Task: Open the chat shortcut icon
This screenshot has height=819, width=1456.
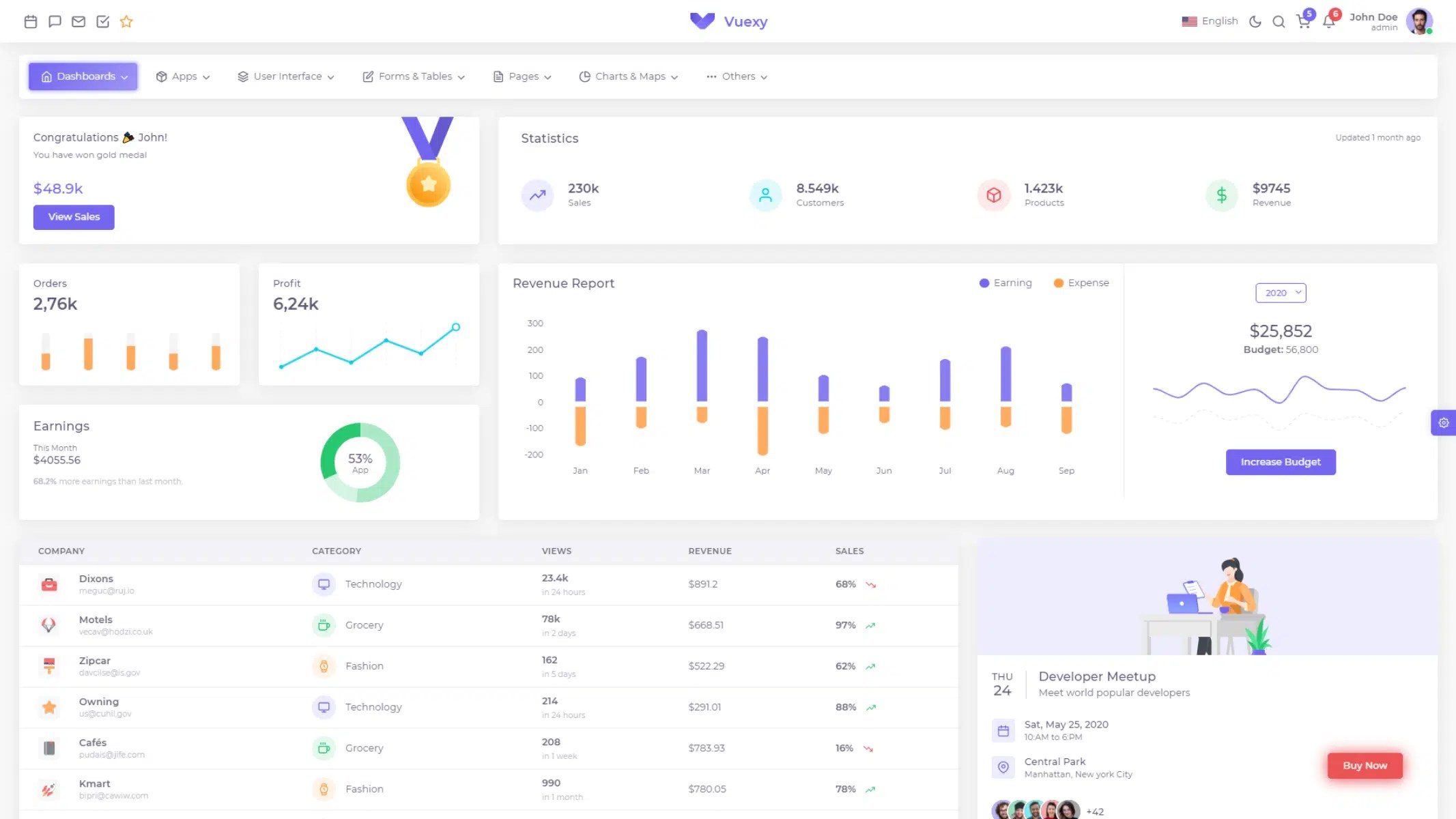Action: click(55, 22)
